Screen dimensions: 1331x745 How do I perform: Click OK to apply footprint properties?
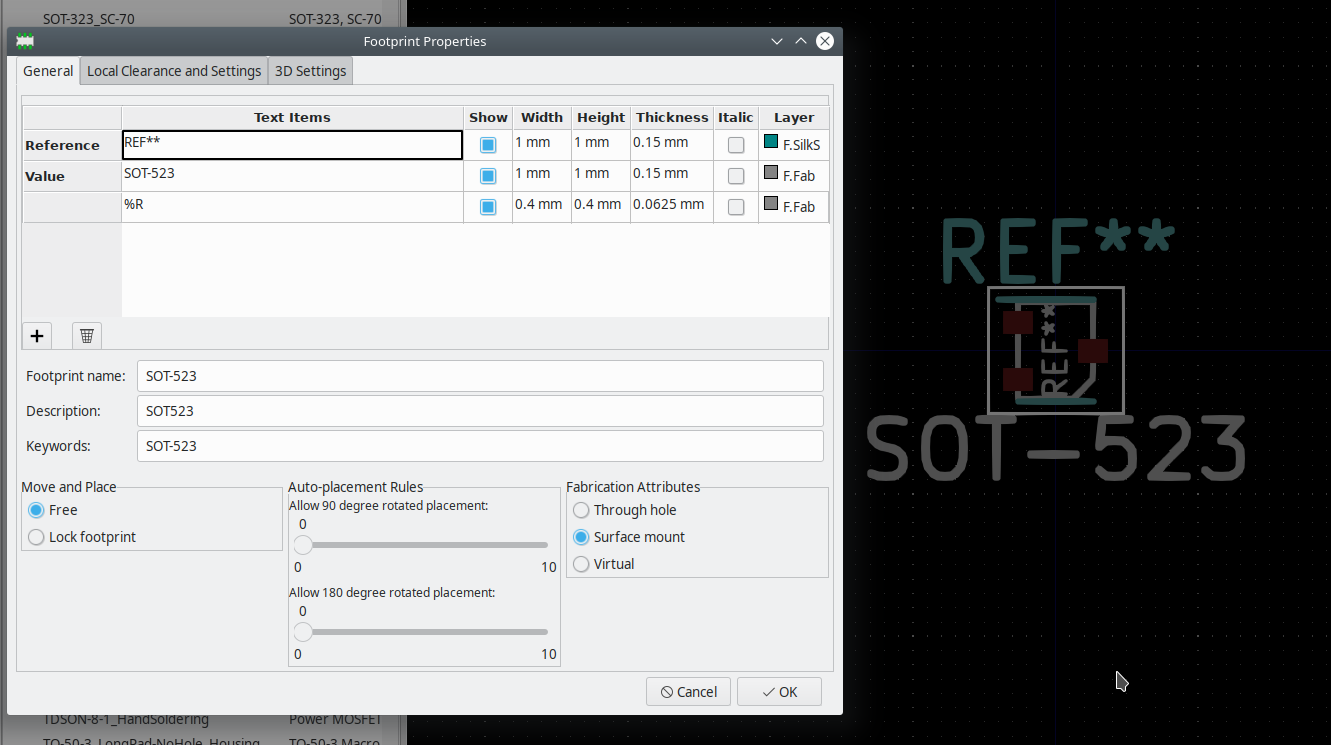point(779,691)
